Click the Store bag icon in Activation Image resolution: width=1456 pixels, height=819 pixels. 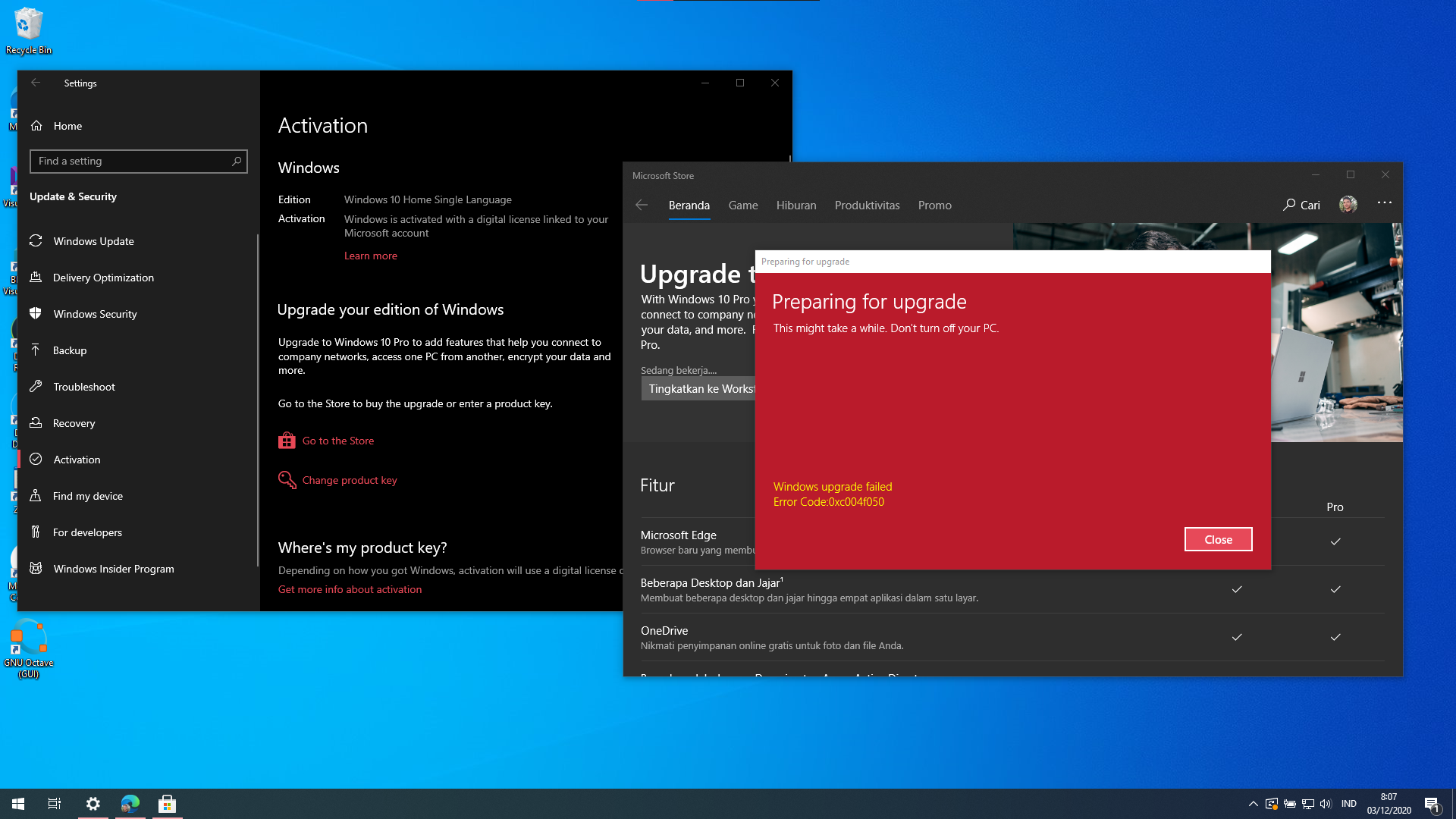287,441
